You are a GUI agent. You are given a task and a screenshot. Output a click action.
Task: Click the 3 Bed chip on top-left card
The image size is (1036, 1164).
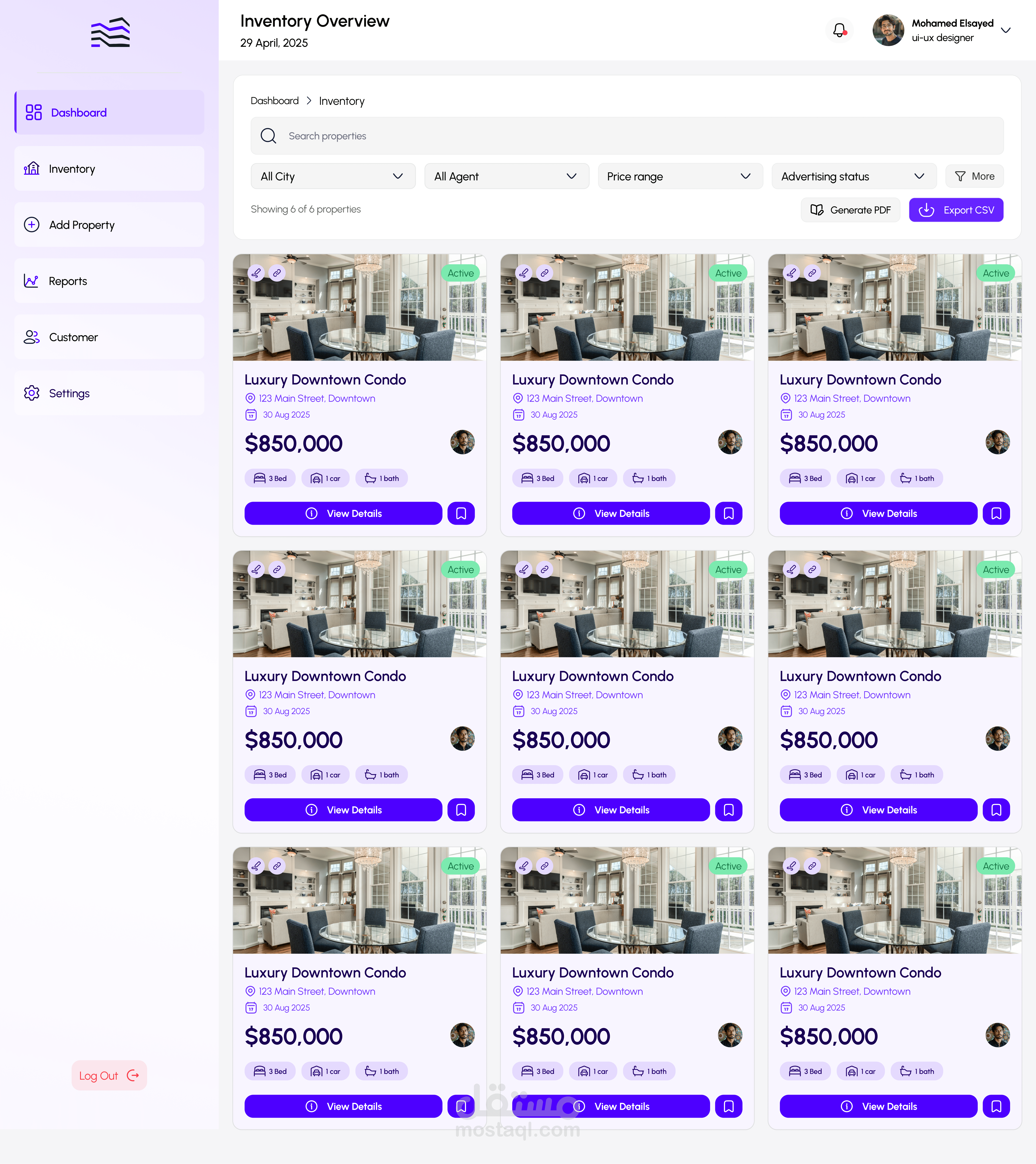pos(270,478)
